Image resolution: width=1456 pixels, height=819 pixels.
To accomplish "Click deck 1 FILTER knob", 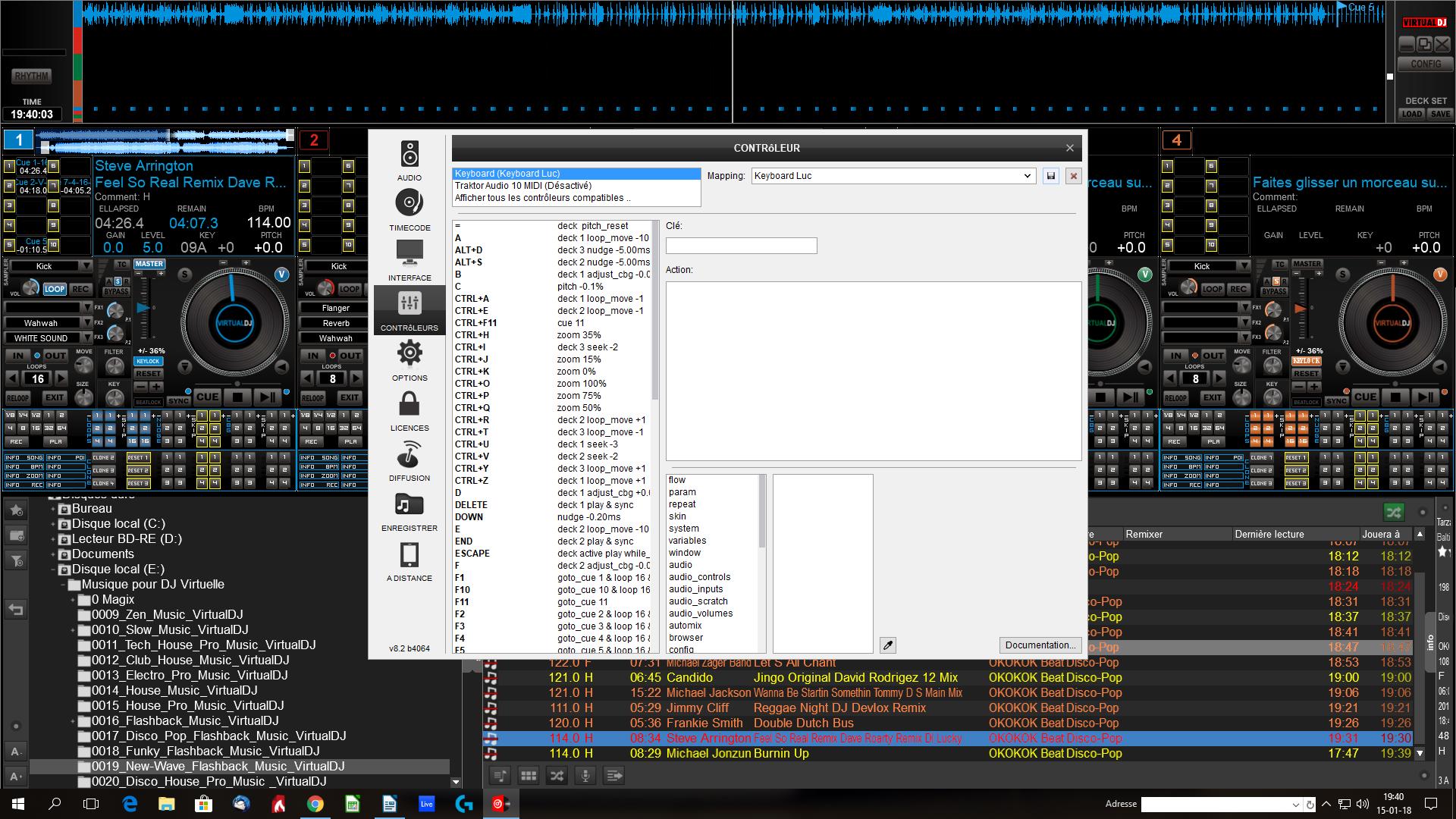I will pos(114,366).
